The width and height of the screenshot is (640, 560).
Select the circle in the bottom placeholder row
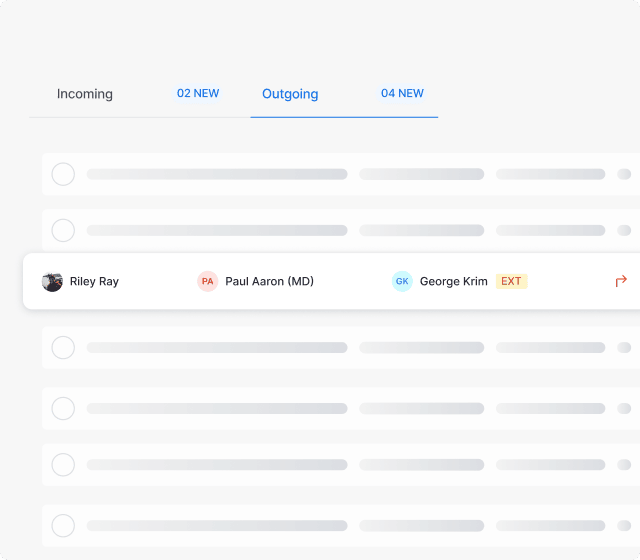tap(63, 526)
